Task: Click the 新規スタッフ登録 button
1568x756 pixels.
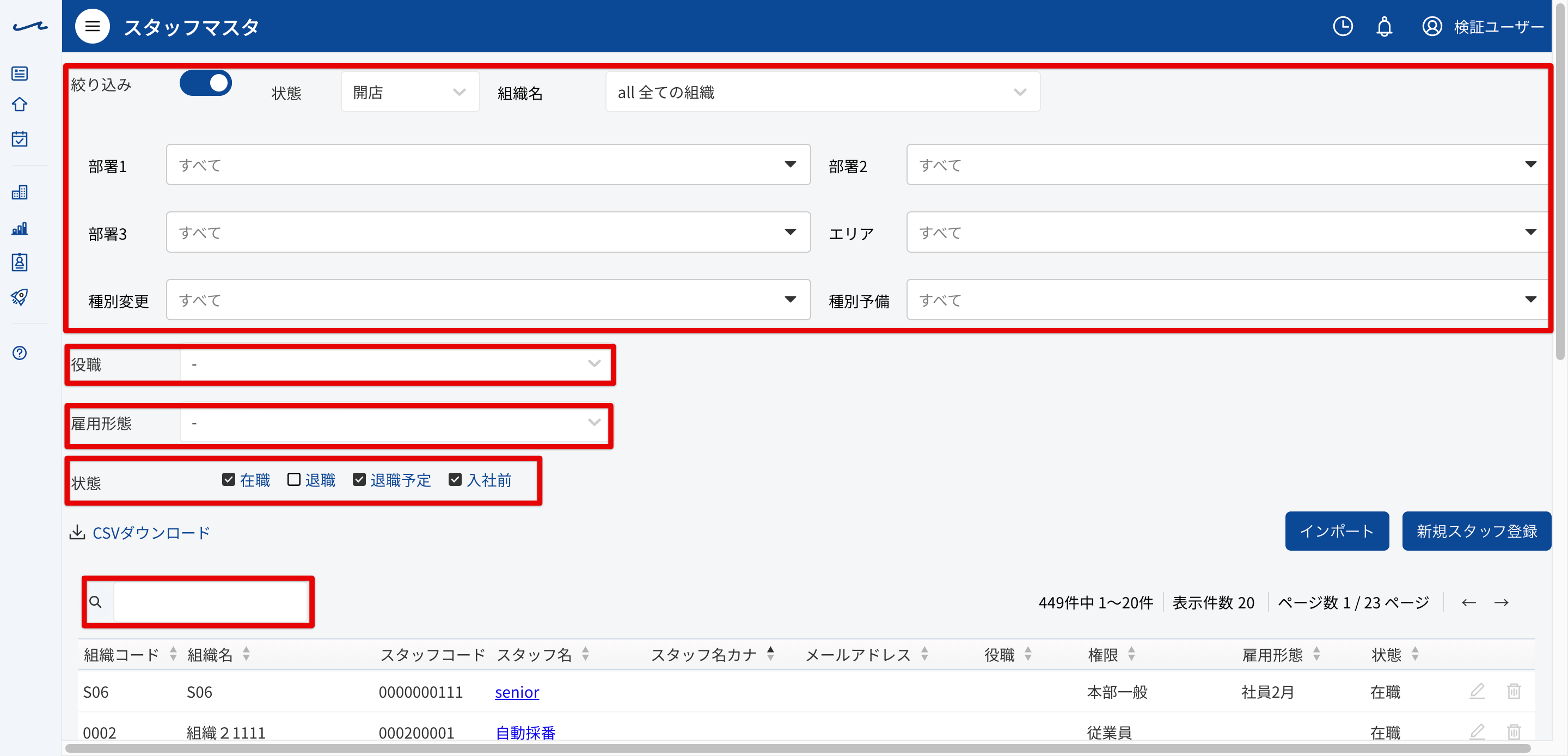Action: pos(1476,531)
